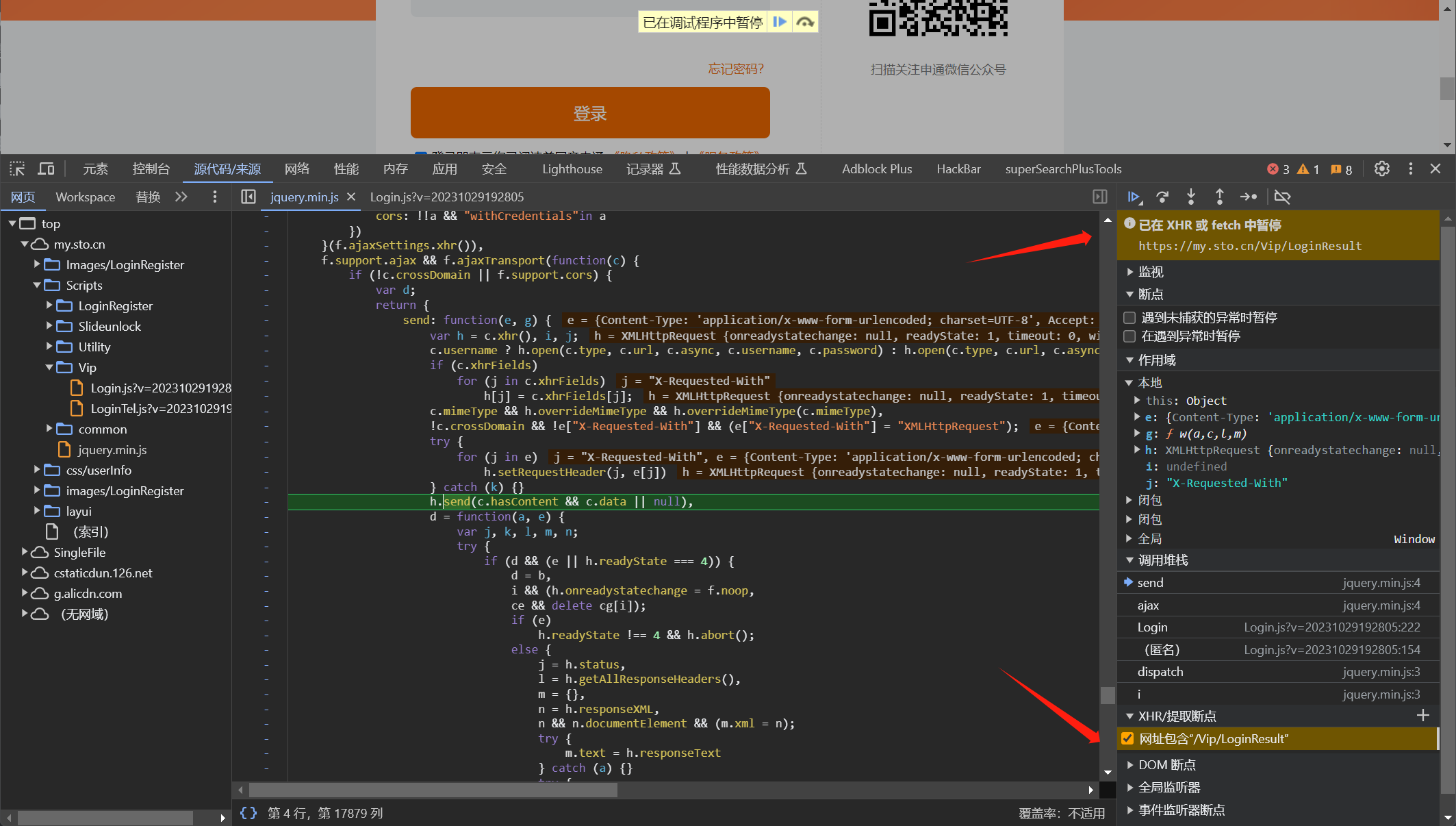
Task: Resume from the paused overlay play button
Action: [x=780, y=22]
